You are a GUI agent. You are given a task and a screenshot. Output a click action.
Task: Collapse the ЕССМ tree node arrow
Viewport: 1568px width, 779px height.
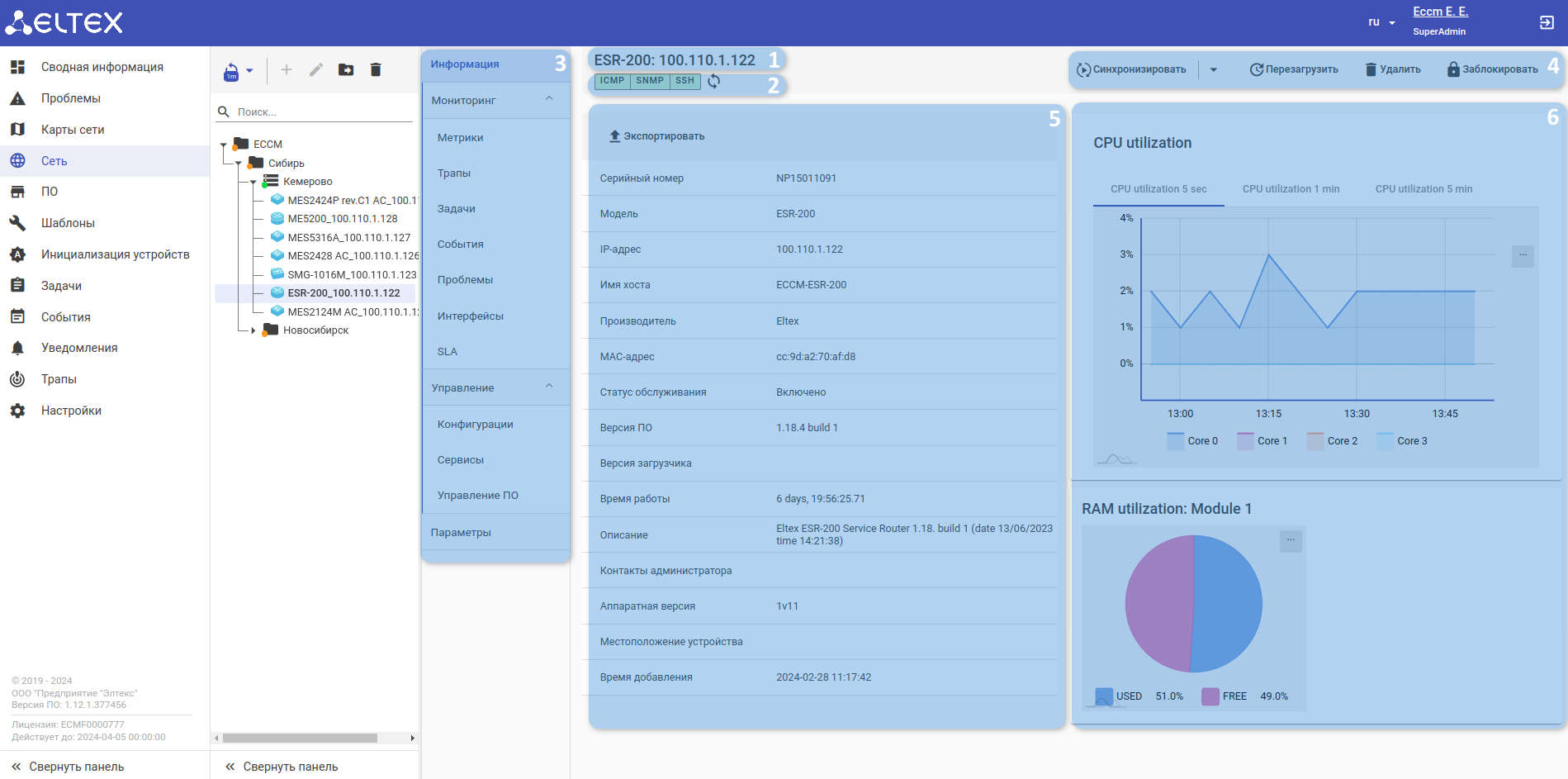[224, 145]
